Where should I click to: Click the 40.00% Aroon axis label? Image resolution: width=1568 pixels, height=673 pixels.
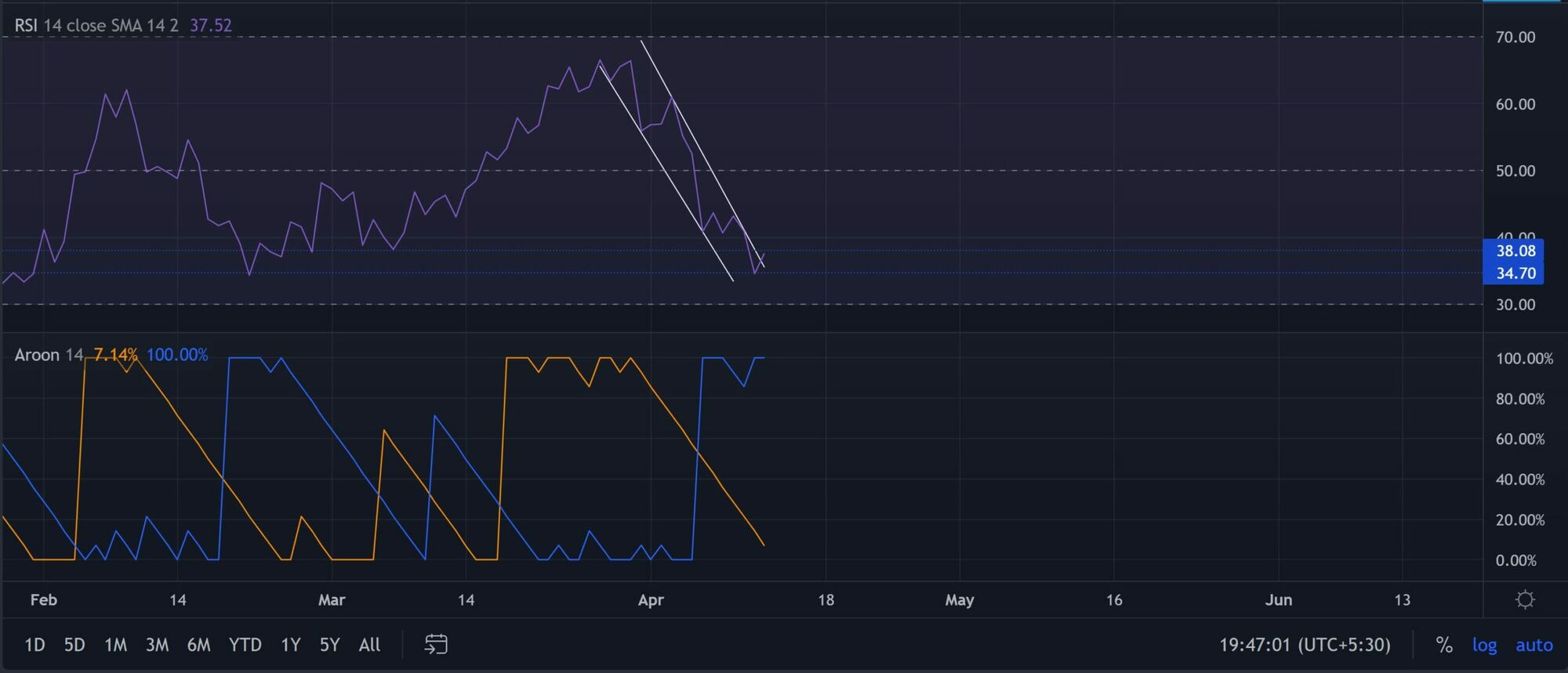point(1520,479)
